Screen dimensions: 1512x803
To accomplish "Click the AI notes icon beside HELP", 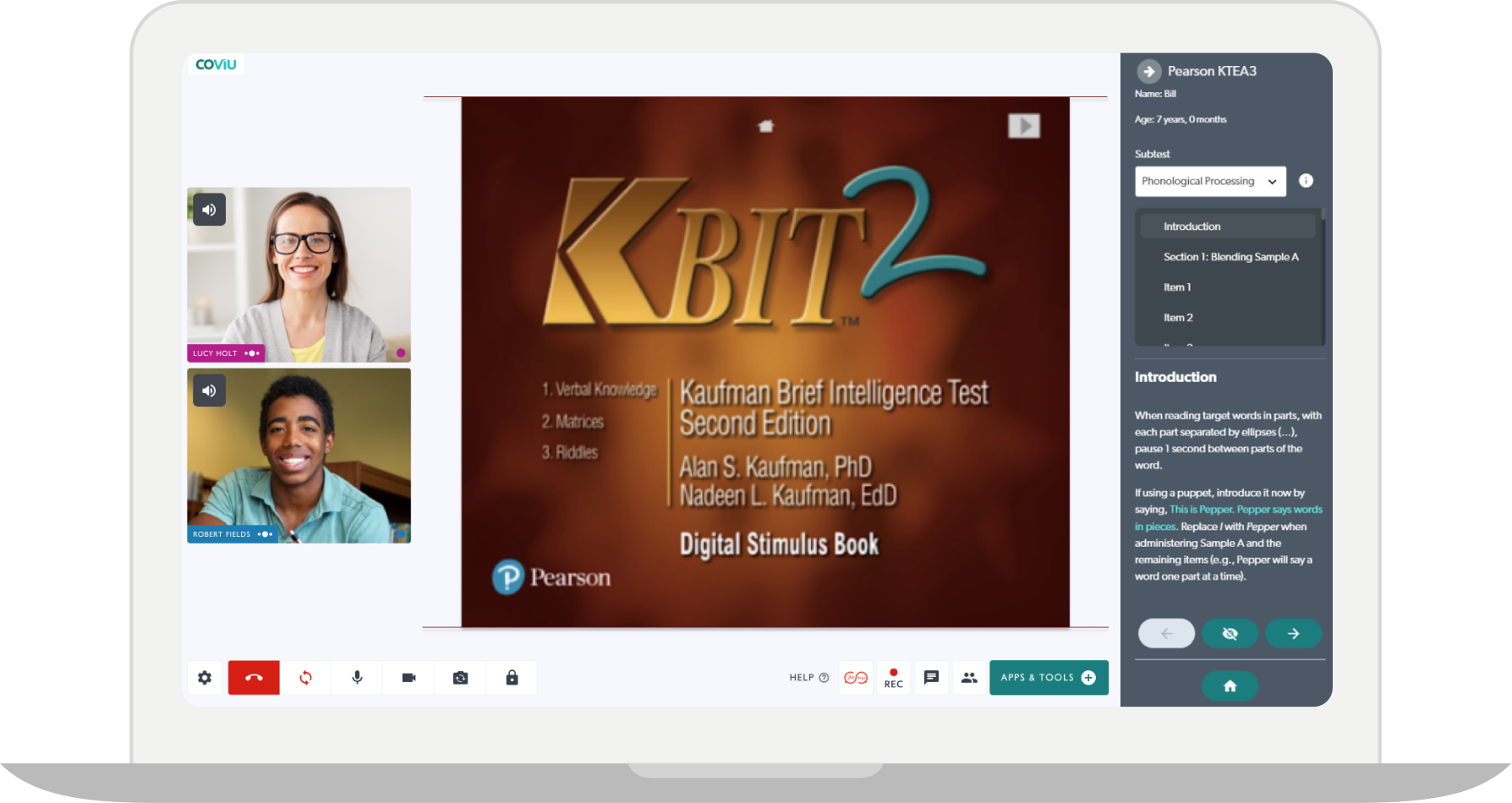I will click(856, 678).
